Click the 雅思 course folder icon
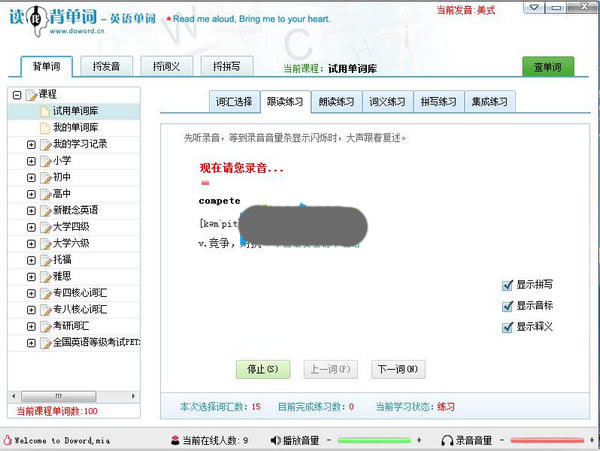 pyautogui.click(x=45, y=276)
